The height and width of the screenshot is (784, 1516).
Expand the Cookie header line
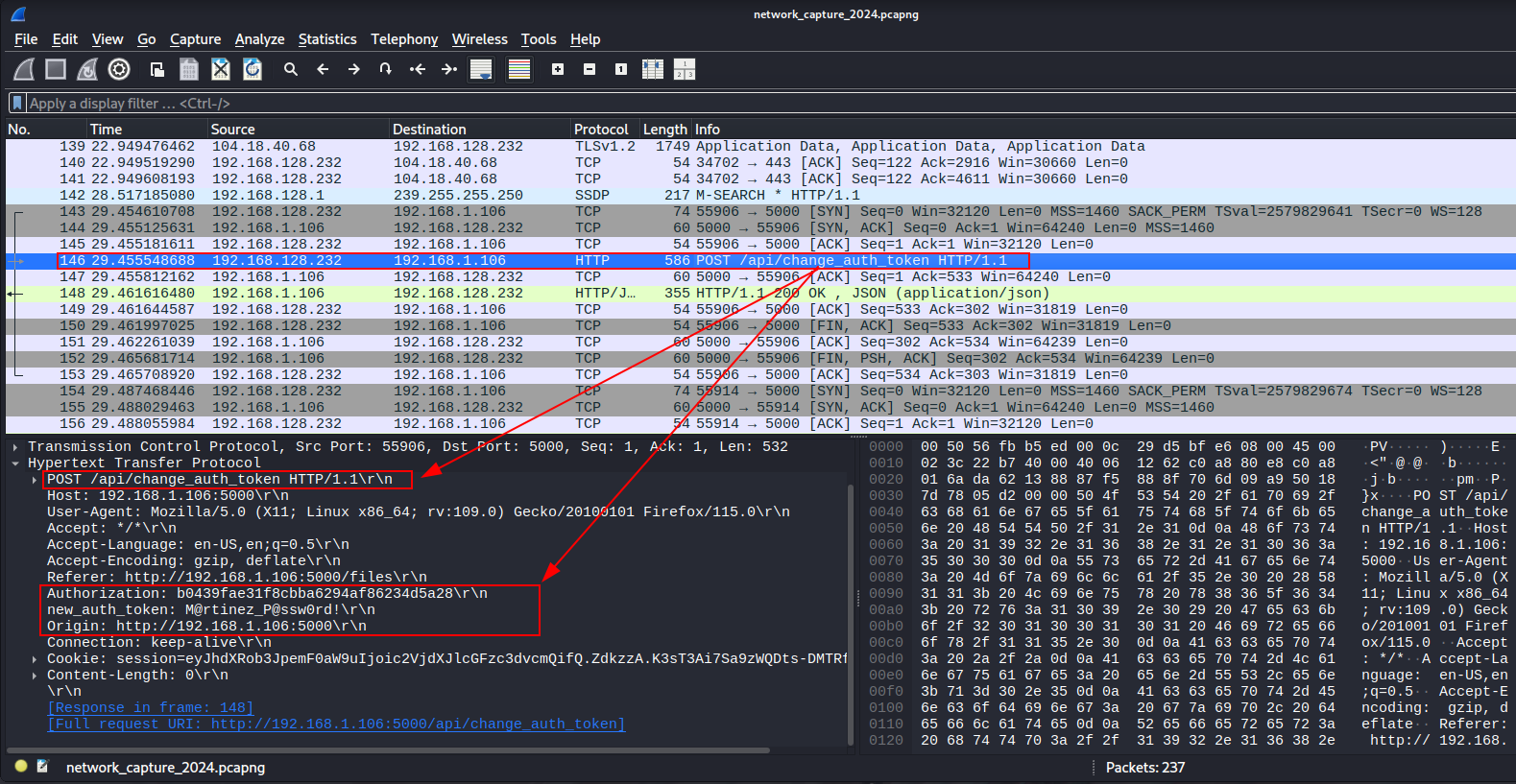[x=35, y=659]
